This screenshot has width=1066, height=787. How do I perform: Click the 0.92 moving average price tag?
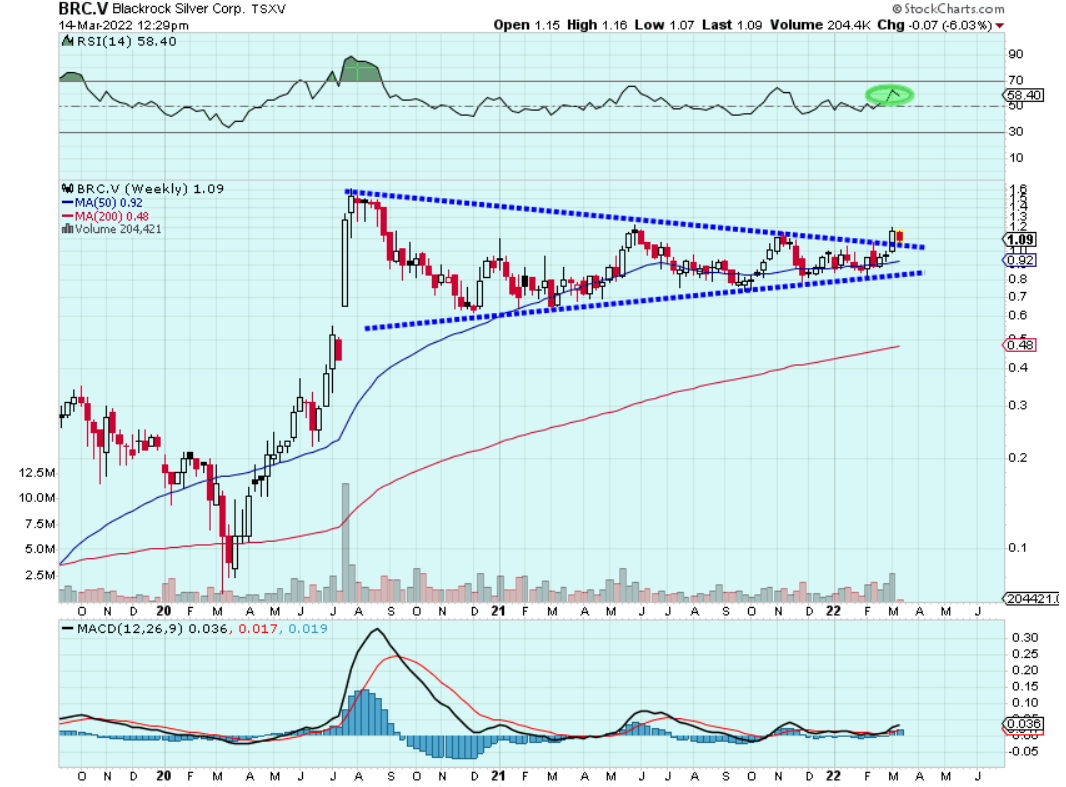pos(1020,260)
